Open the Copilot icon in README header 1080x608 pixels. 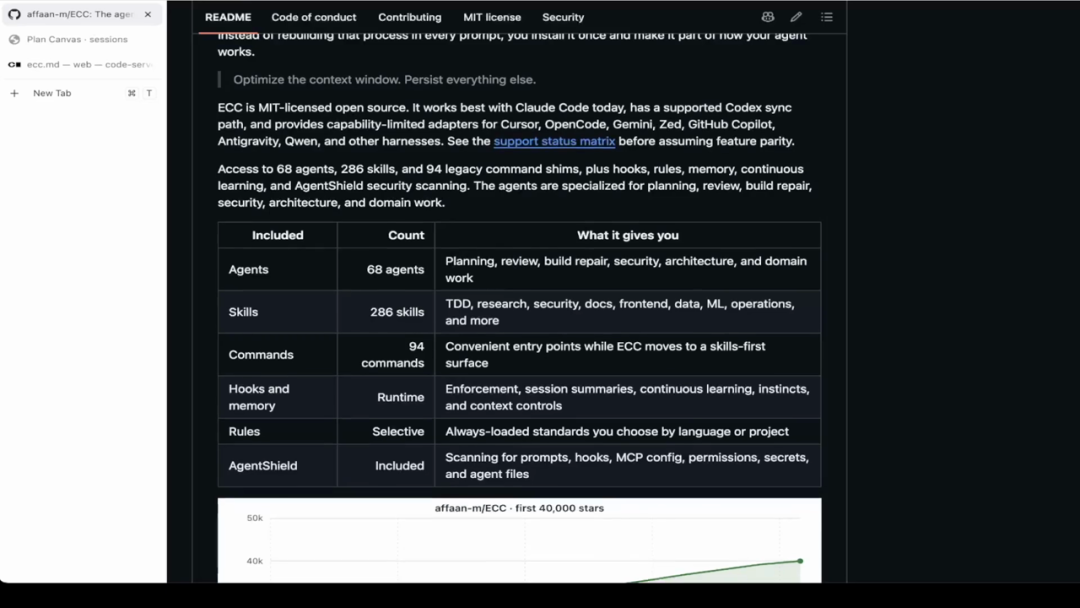767,17
